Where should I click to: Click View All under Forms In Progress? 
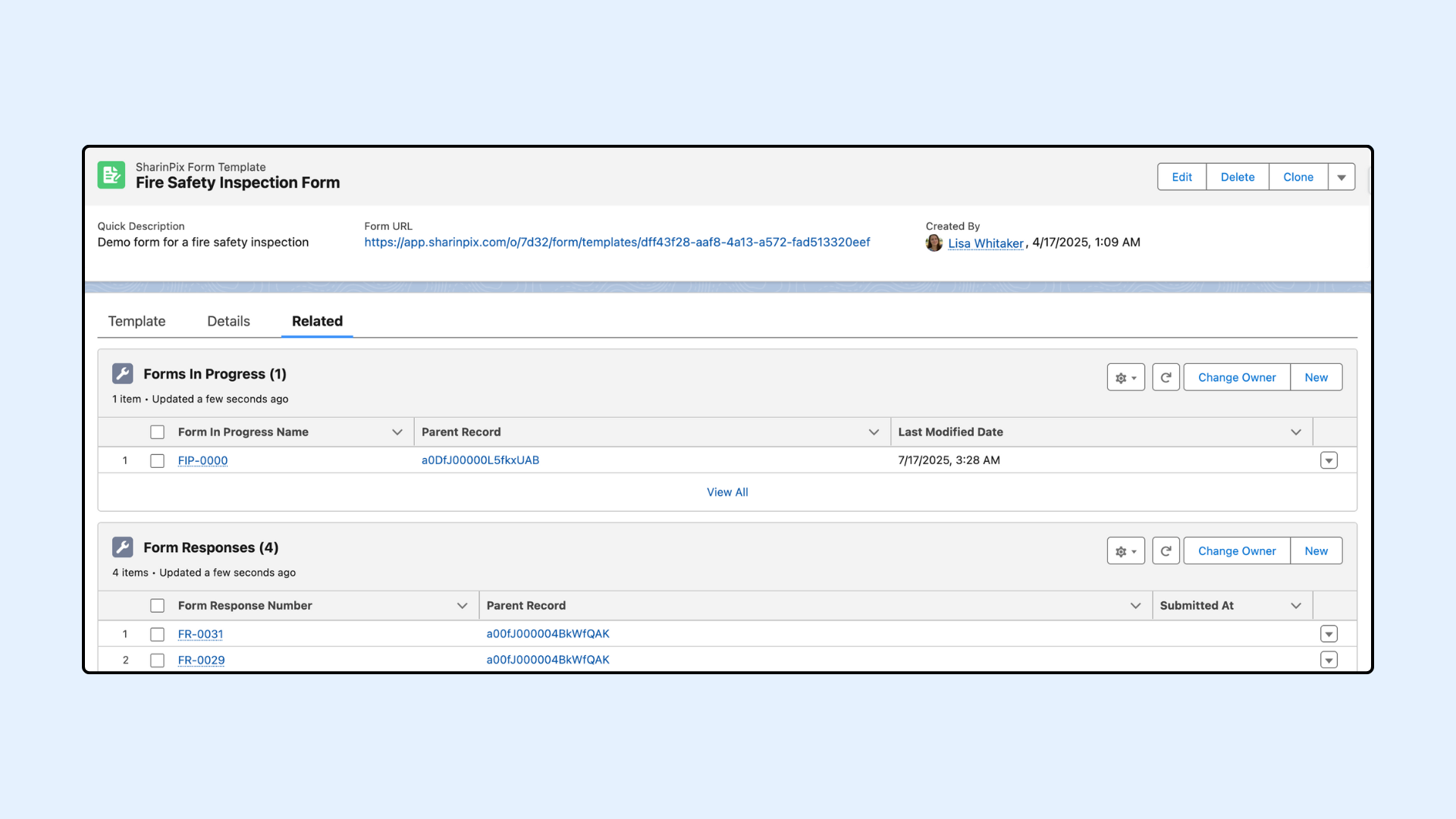coord(727,492)
